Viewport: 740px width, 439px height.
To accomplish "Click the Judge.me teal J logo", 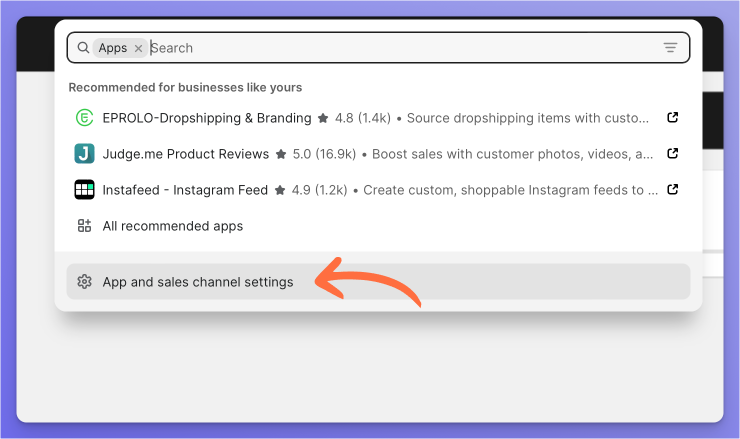I will tap(84, 154).
